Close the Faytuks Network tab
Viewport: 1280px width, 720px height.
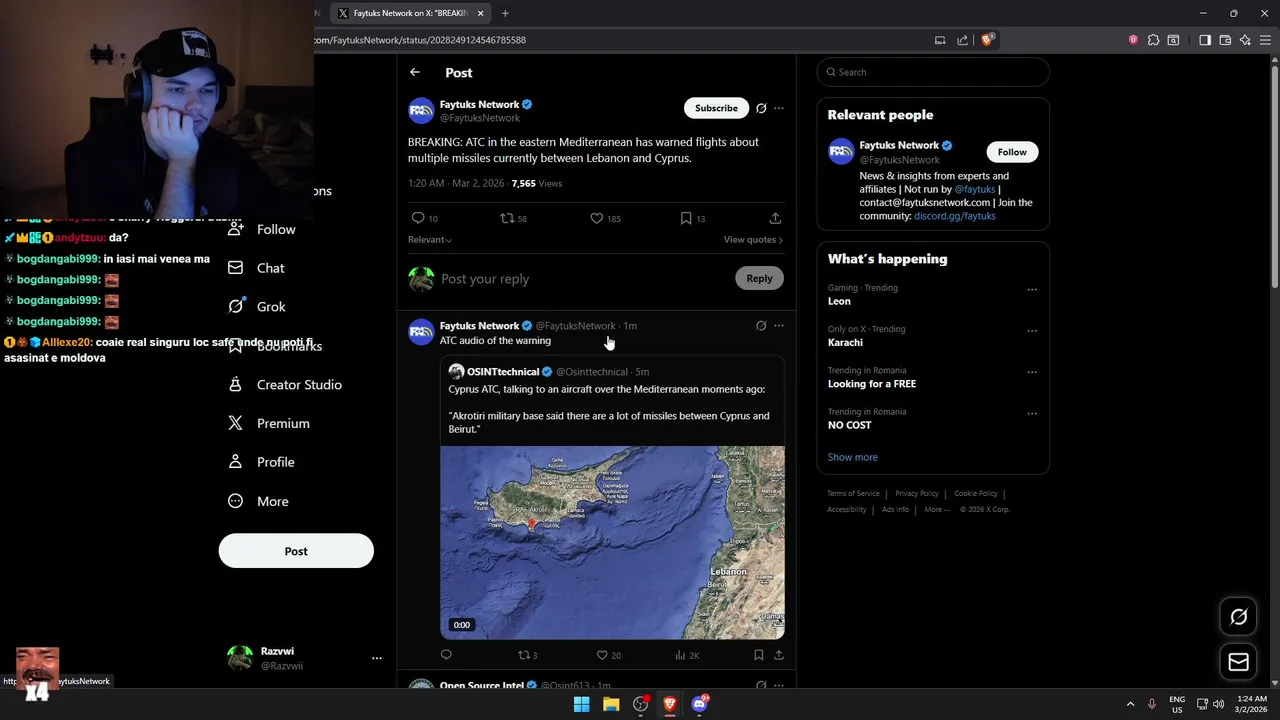tap(480, 13)
